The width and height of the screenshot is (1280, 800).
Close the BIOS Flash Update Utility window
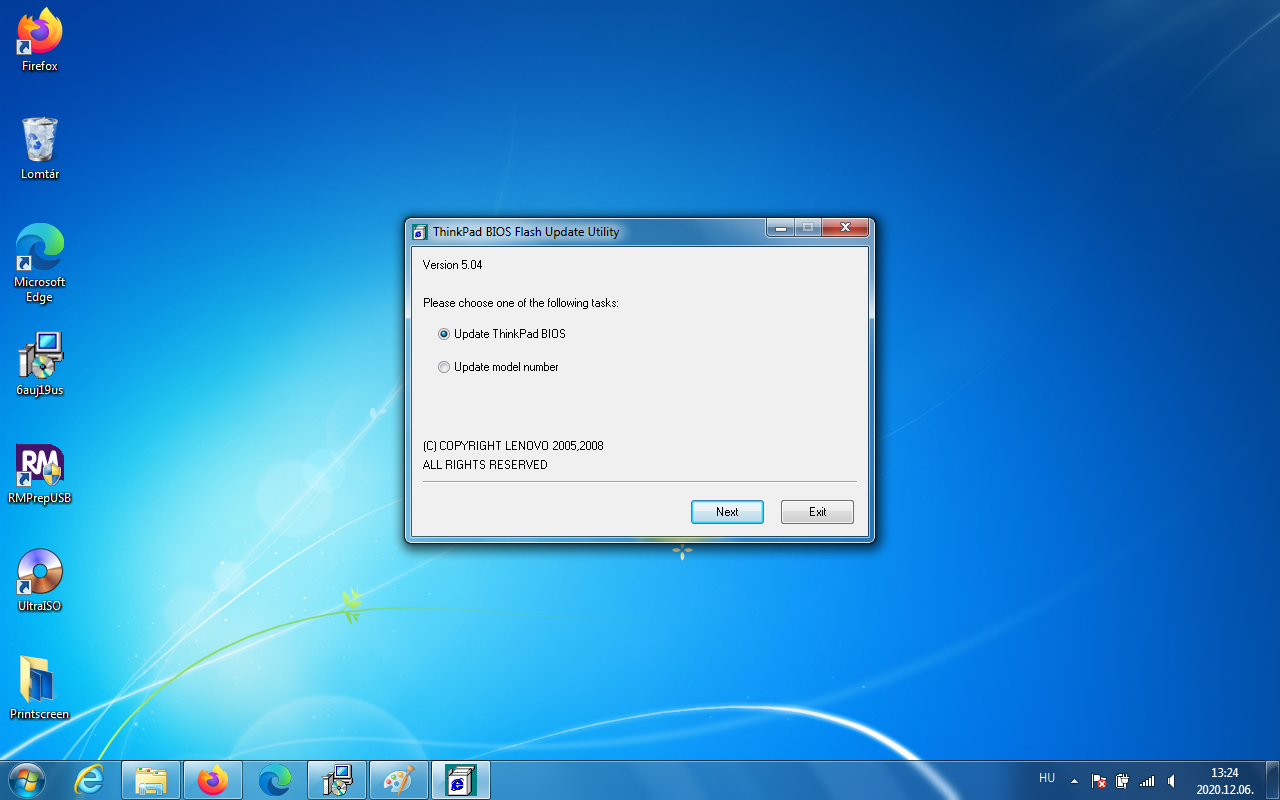pyautogui.click(x=846, y=228)
